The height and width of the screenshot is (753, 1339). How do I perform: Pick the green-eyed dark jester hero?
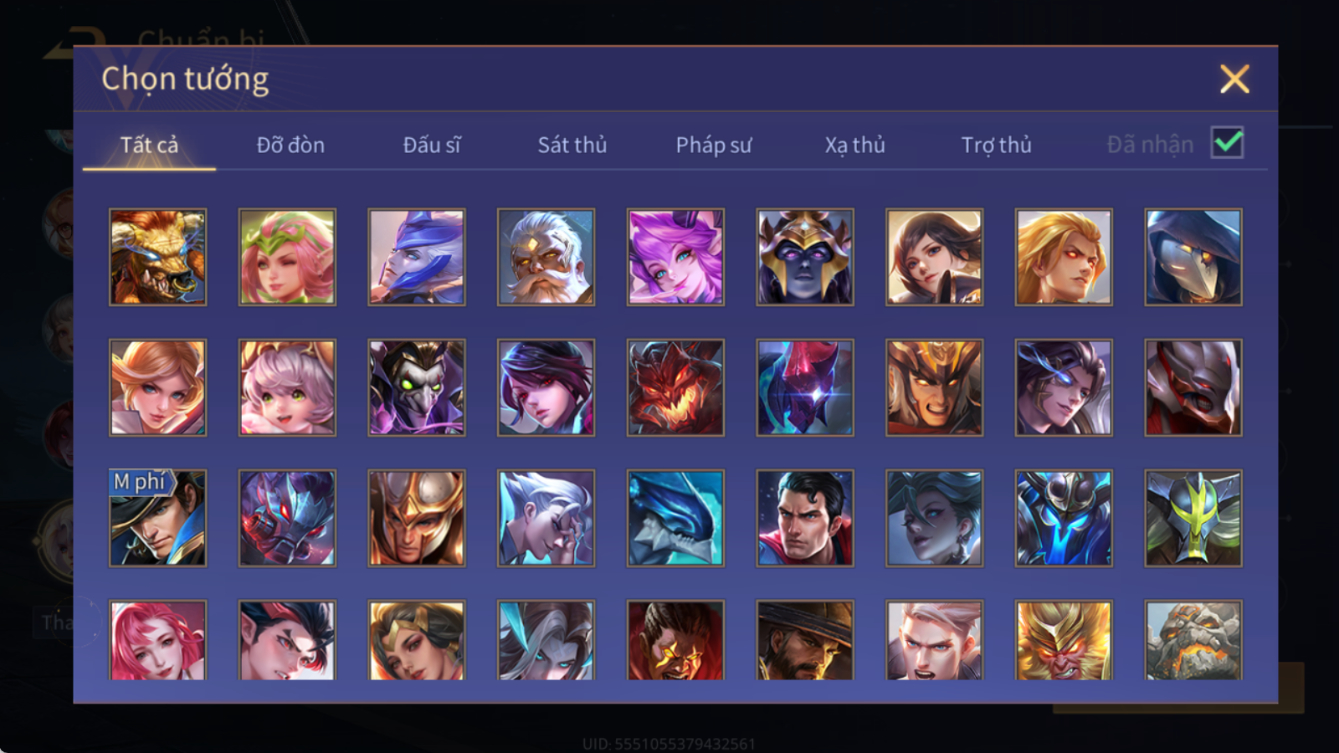point(417,387)
